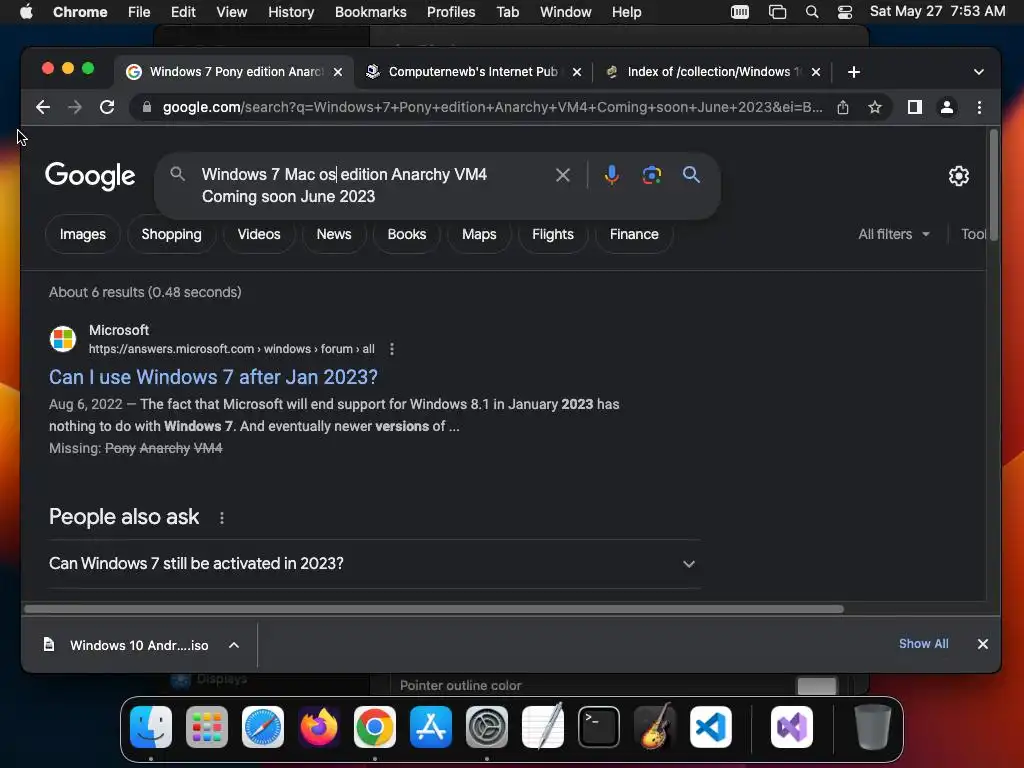This screenshot has height=768, width=1024.
Task: Click the horizontal page scrollbar
Action: (x=434, y=609)
